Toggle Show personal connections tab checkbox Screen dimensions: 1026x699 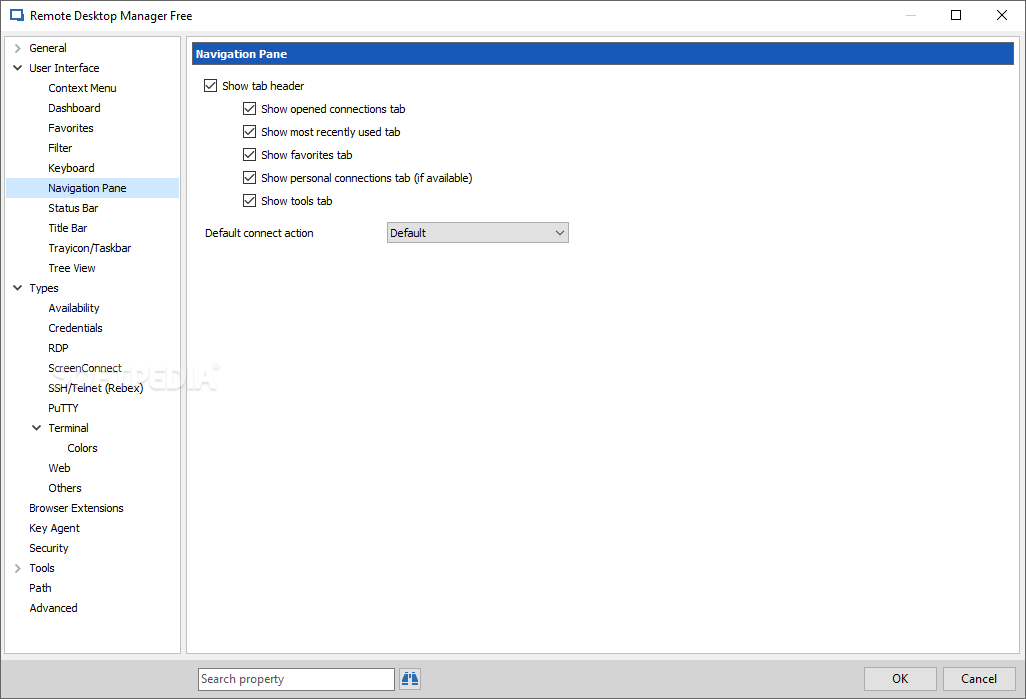[x=249, y=177]
